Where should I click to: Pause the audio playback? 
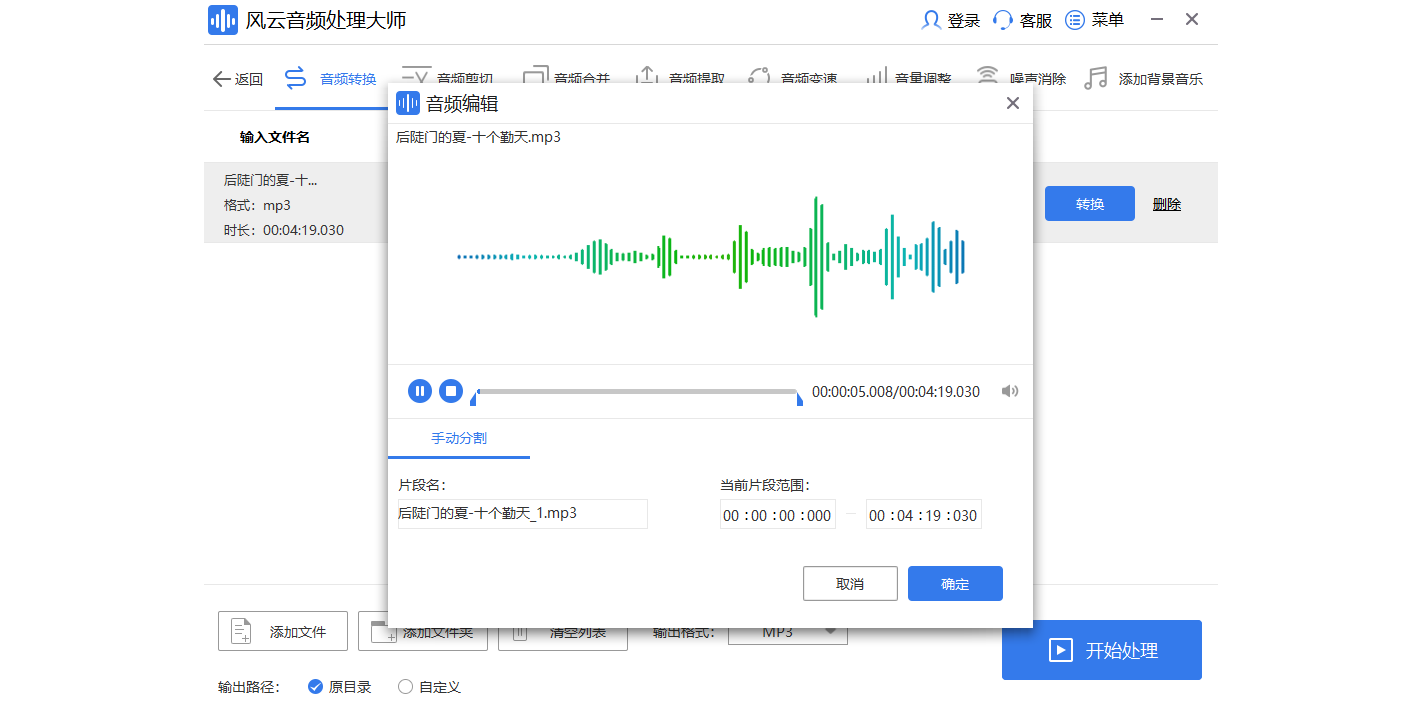point(420,391)
